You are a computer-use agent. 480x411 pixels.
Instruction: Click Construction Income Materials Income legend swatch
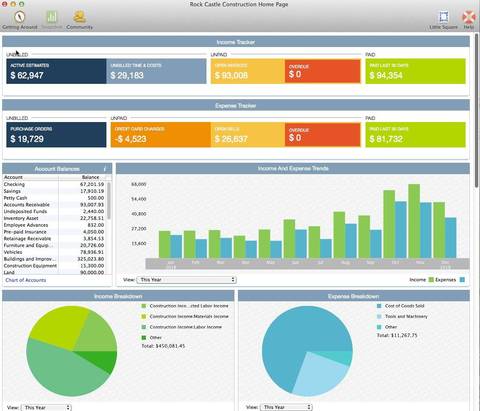point(144,316)
